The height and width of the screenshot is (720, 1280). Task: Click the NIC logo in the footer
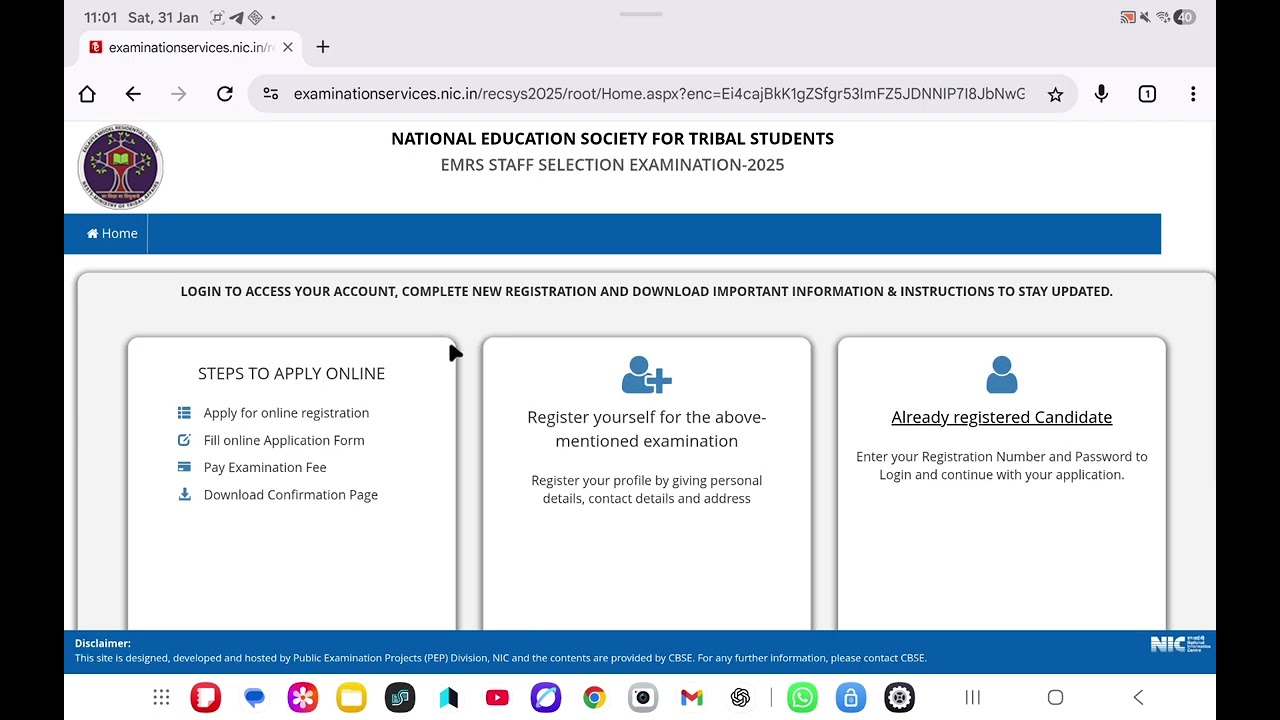coord(1180,644)
